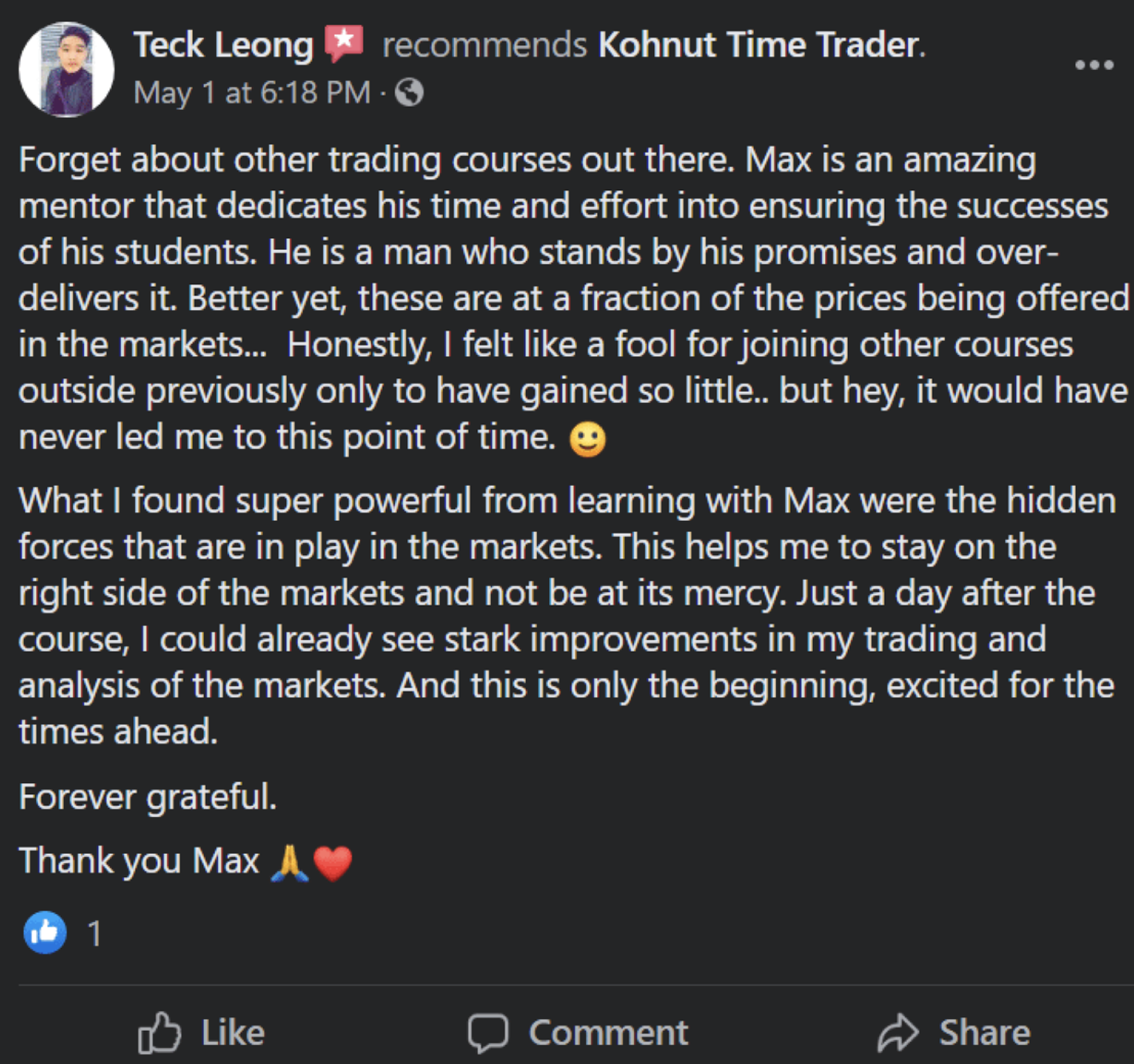1134x1064 pixels.
Task: Open the three-dot post options menu
Action: pyautogui.click(x=1094, y=65)
